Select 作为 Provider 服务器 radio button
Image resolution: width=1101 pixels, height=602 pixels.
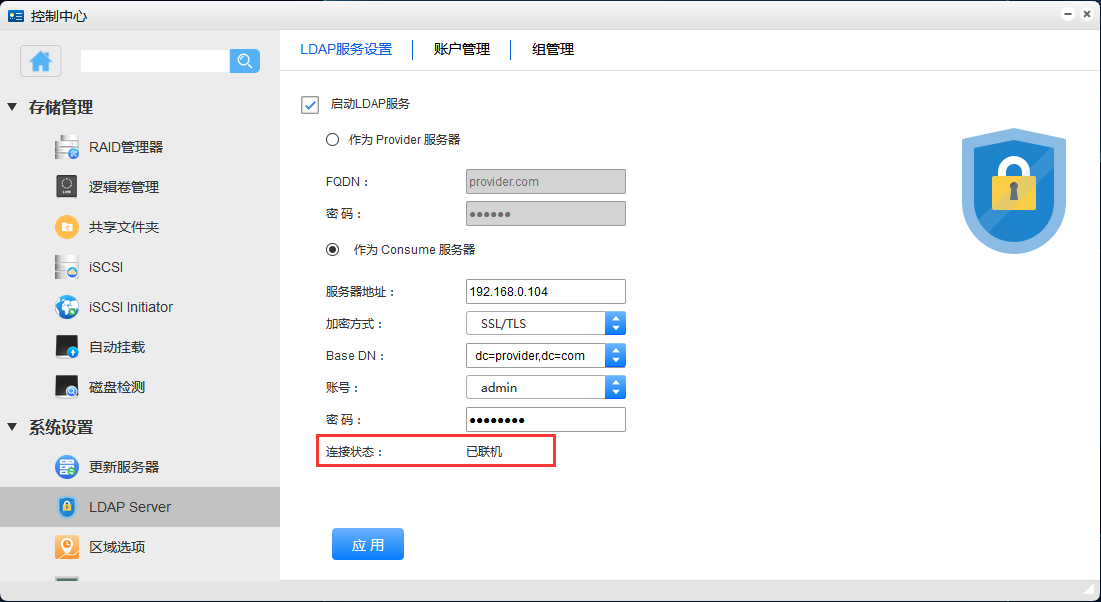pos(333,140)
